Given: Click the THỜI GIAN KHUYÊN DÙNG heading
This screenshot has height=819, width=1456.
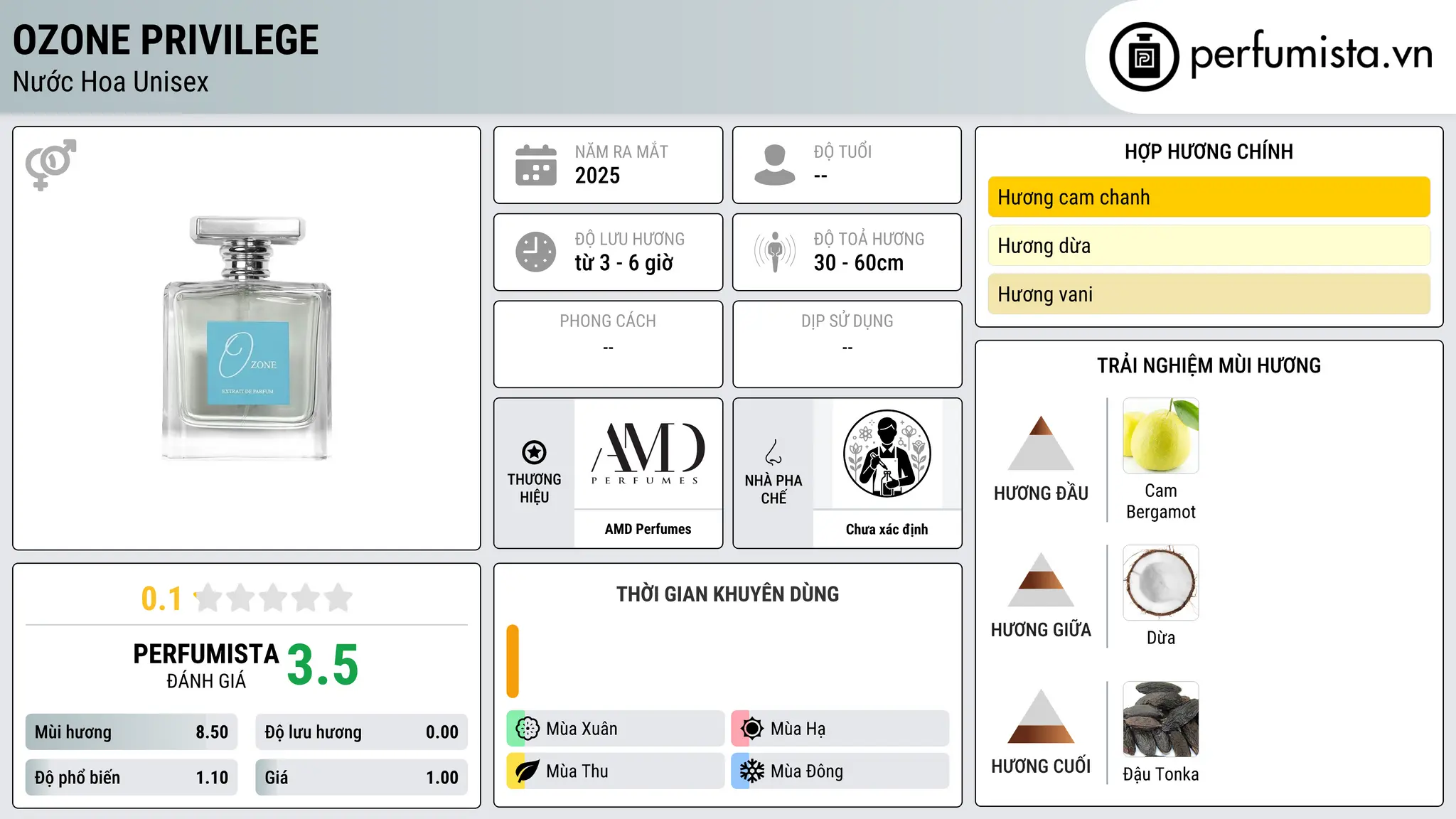Looking at the screenshot, I should coord(727,594).
